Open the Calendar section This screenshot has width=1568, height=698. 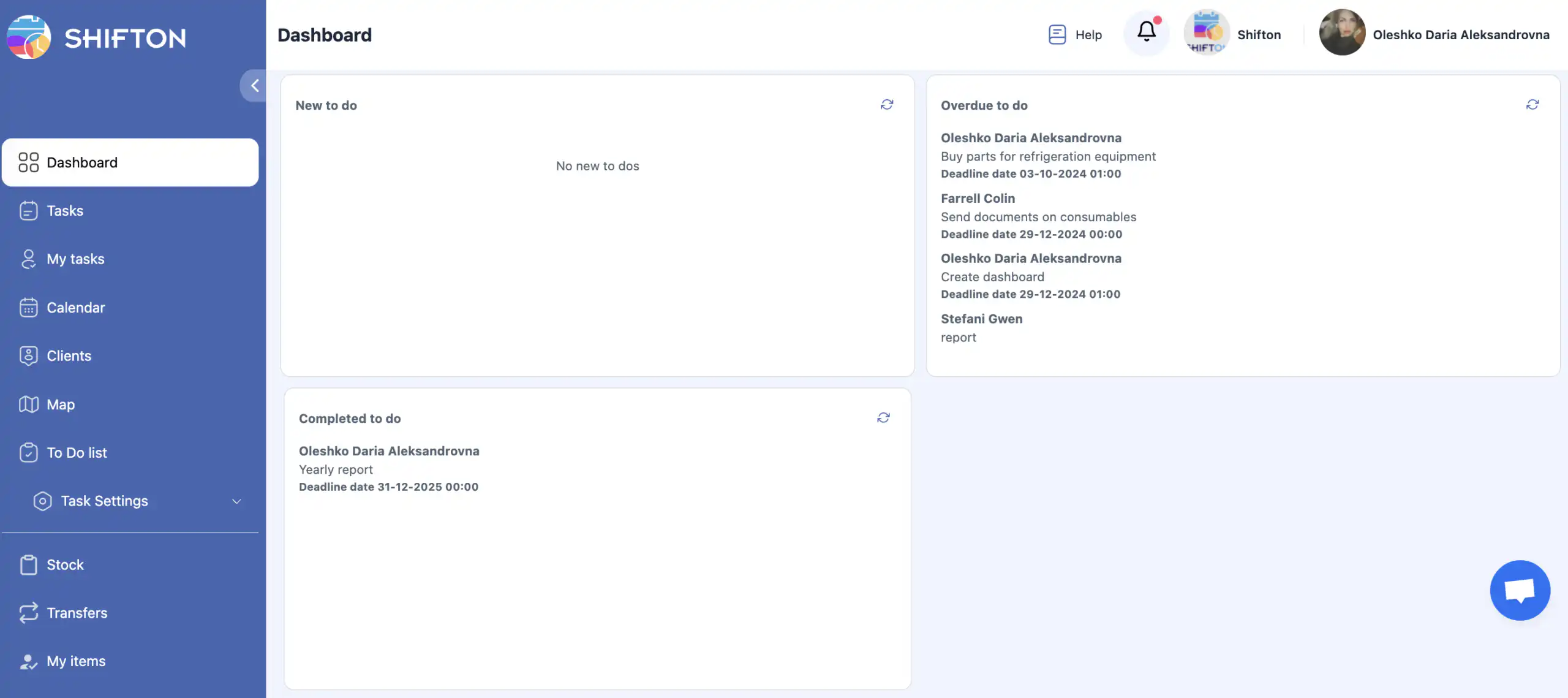coord(75,308)
